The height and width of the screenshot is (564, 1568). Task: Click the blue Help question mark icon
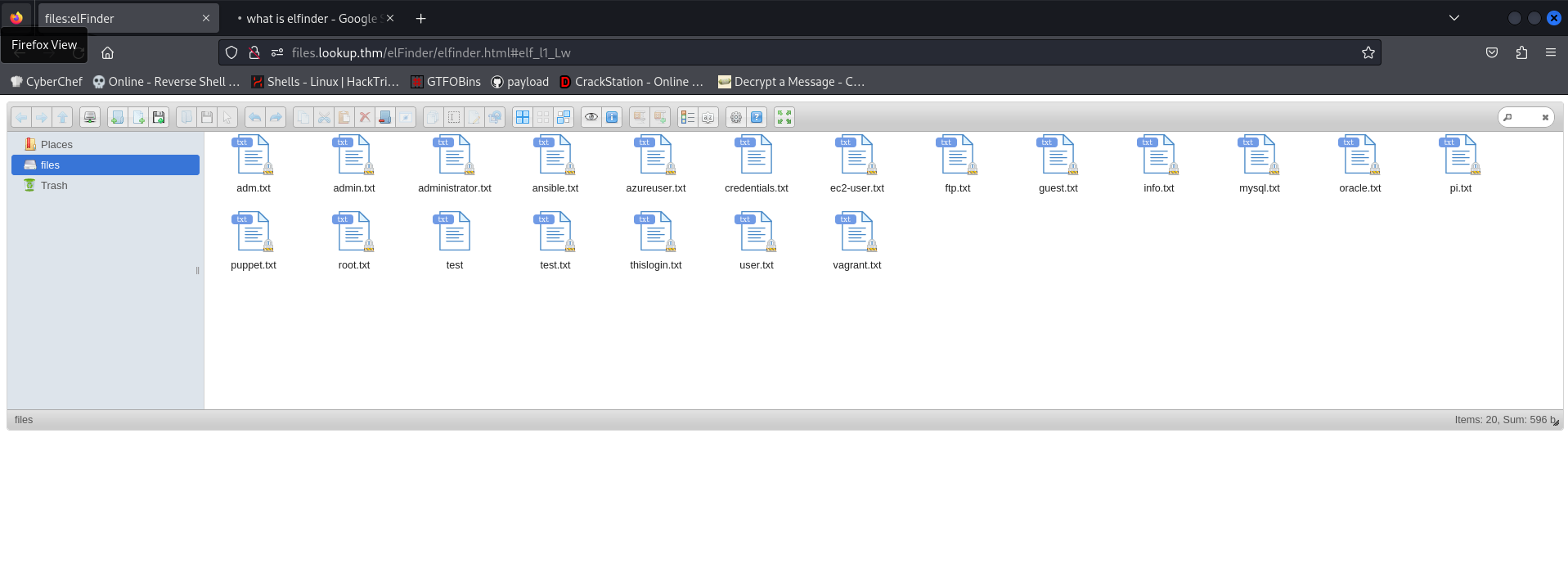[757, 118]
